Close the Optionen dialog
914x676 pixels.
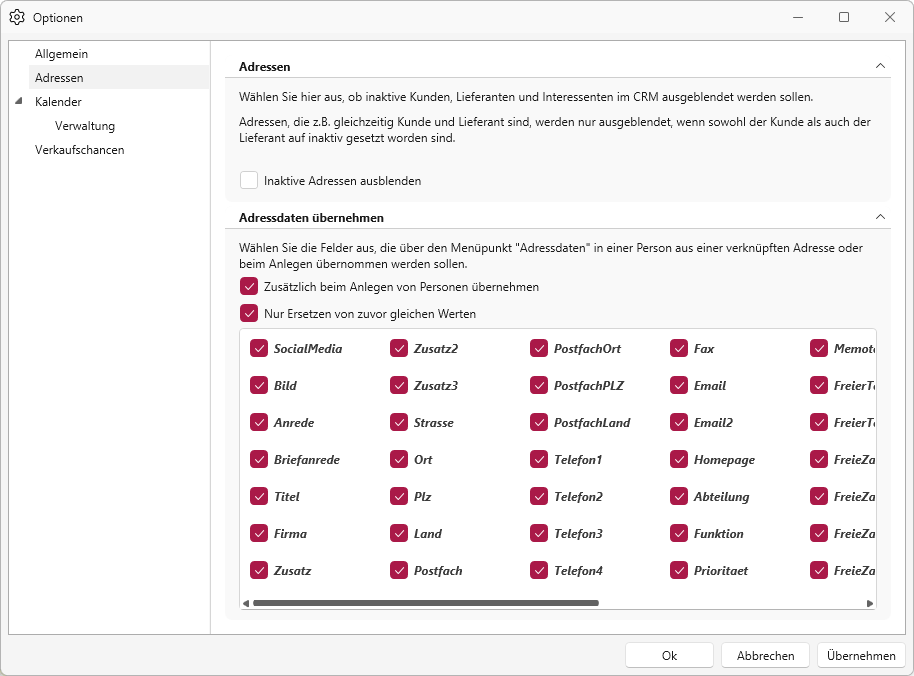click(x=890, y=17)
